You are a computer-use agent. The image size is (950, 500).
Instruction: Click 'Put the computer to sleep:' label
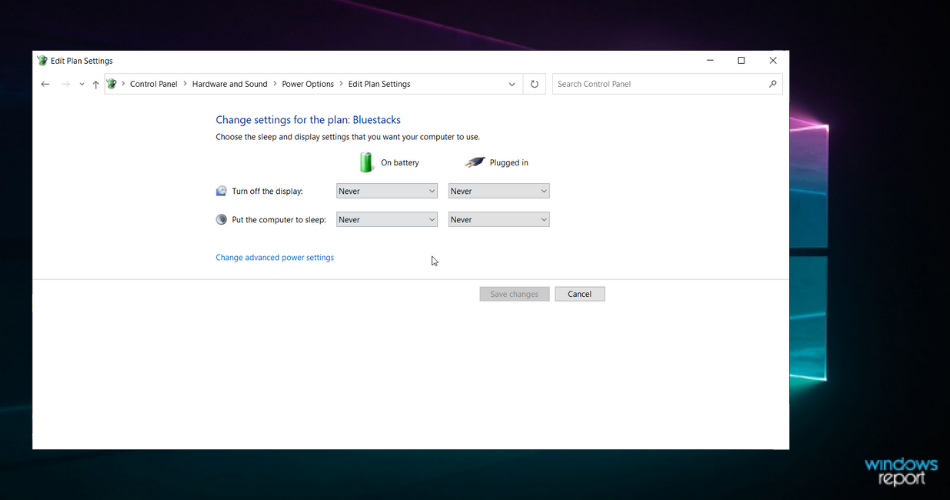[279, 219]
